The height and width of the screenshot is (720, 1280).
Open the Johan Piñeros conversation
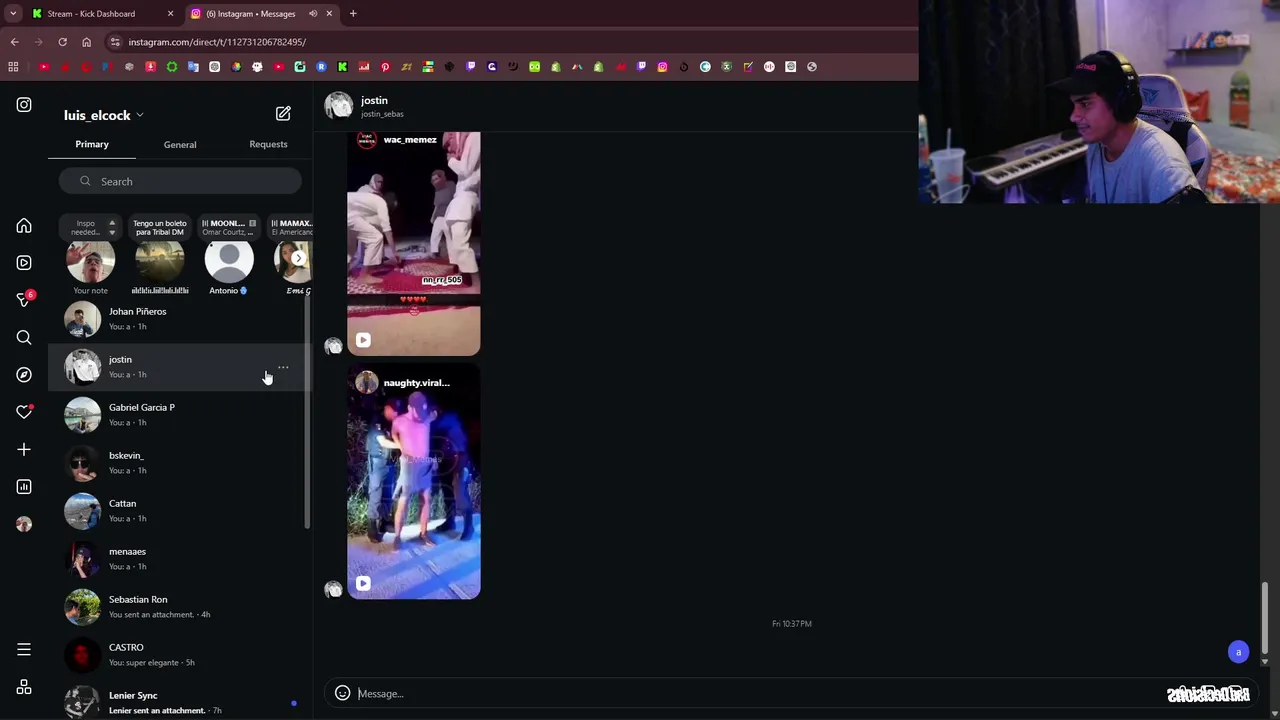[x=180, y=319]
